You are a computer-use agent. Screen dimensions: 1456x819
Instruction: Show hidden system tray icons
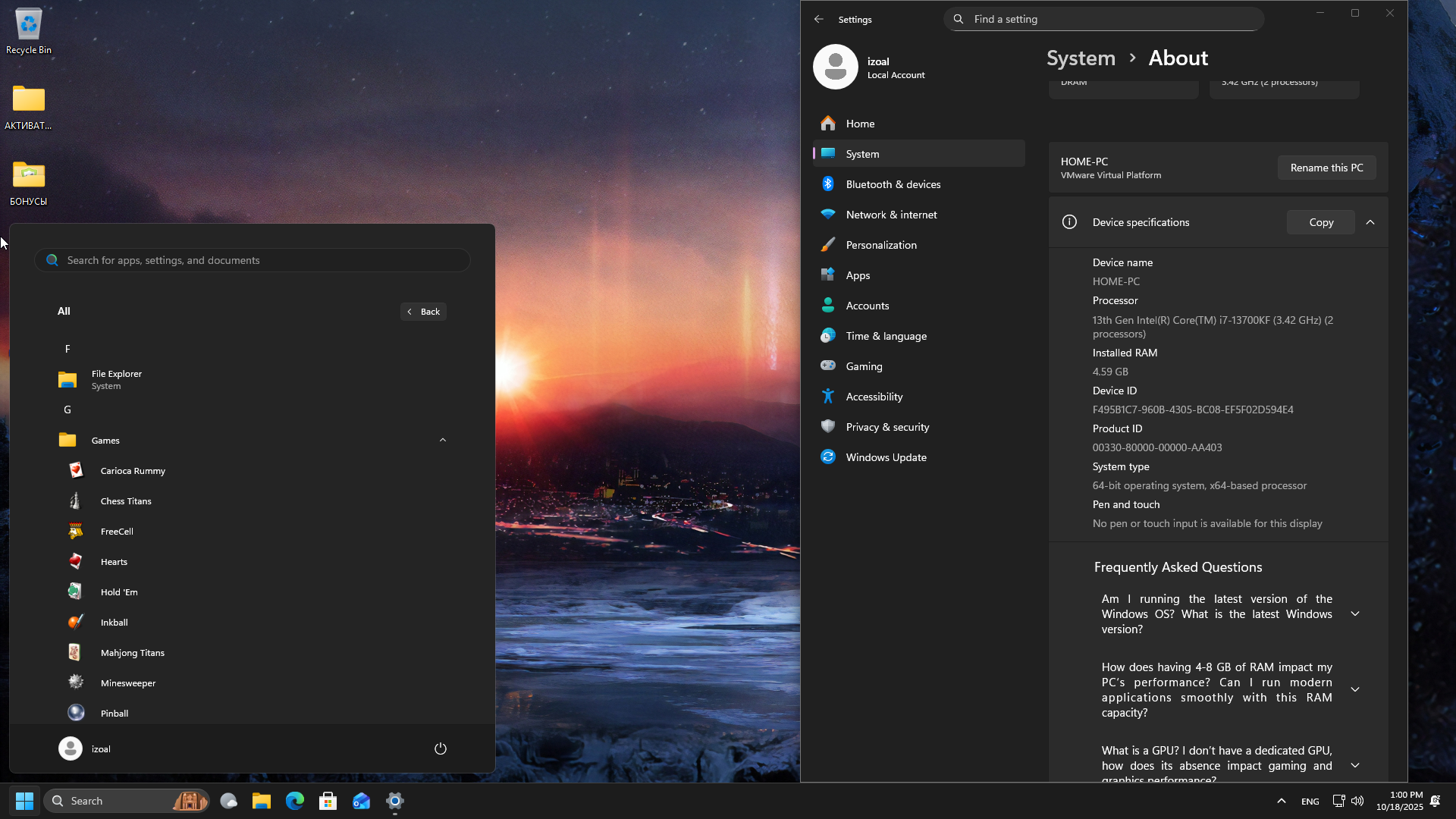pyautogui.click(x=1281, y=801)
